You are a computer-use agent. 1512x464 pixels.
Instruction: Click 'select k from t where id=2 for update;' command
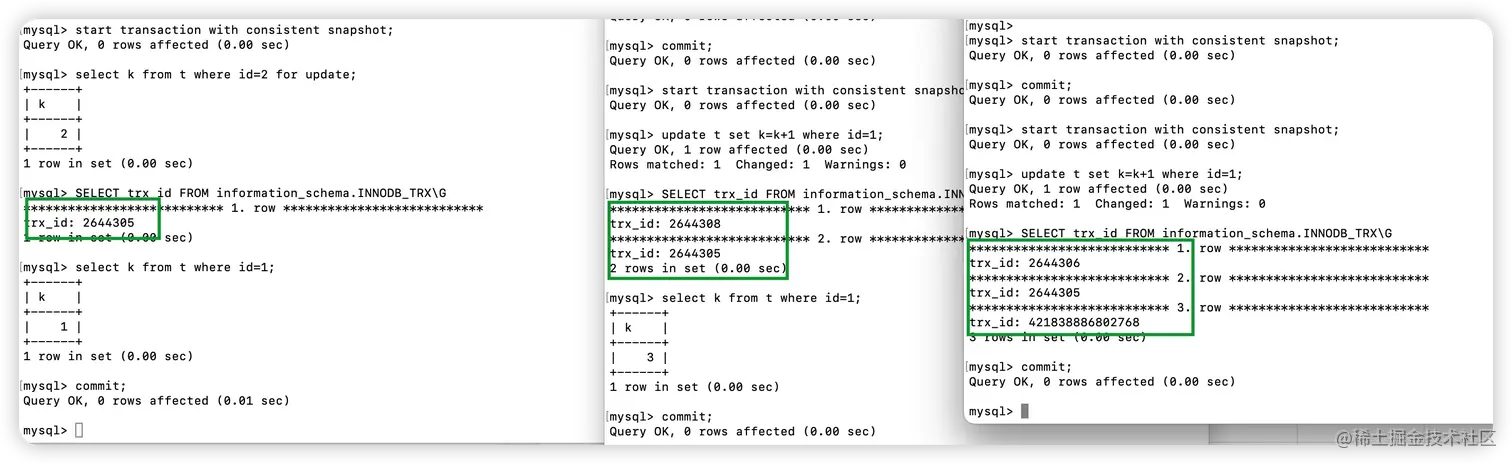click(x=216, y=74)
